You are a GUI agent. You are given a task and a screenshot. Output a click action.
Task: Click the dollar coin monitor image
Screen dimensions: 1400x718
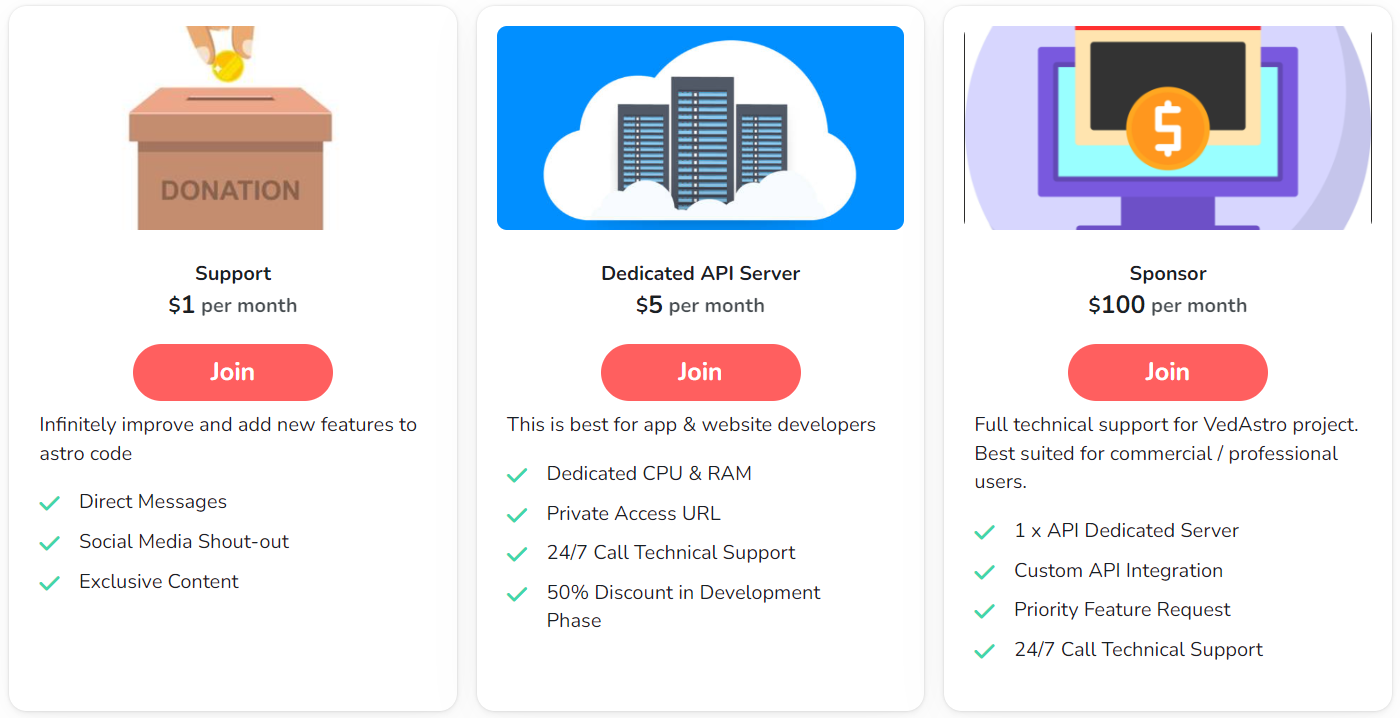(1167, 128)
